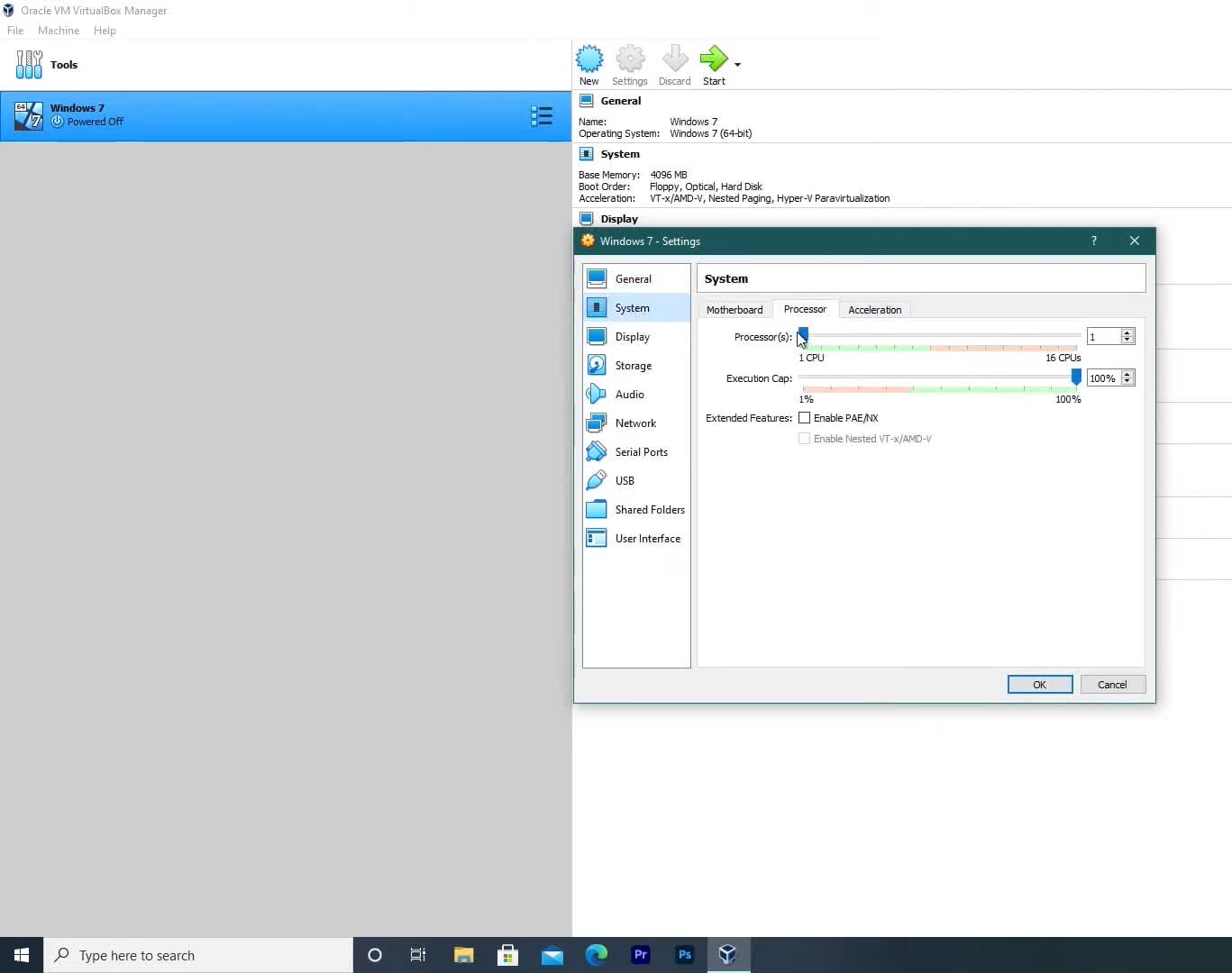Open the Windows 7 machine list menu icon
This screenshot has width=1232, height=973.
pos(542,115)
